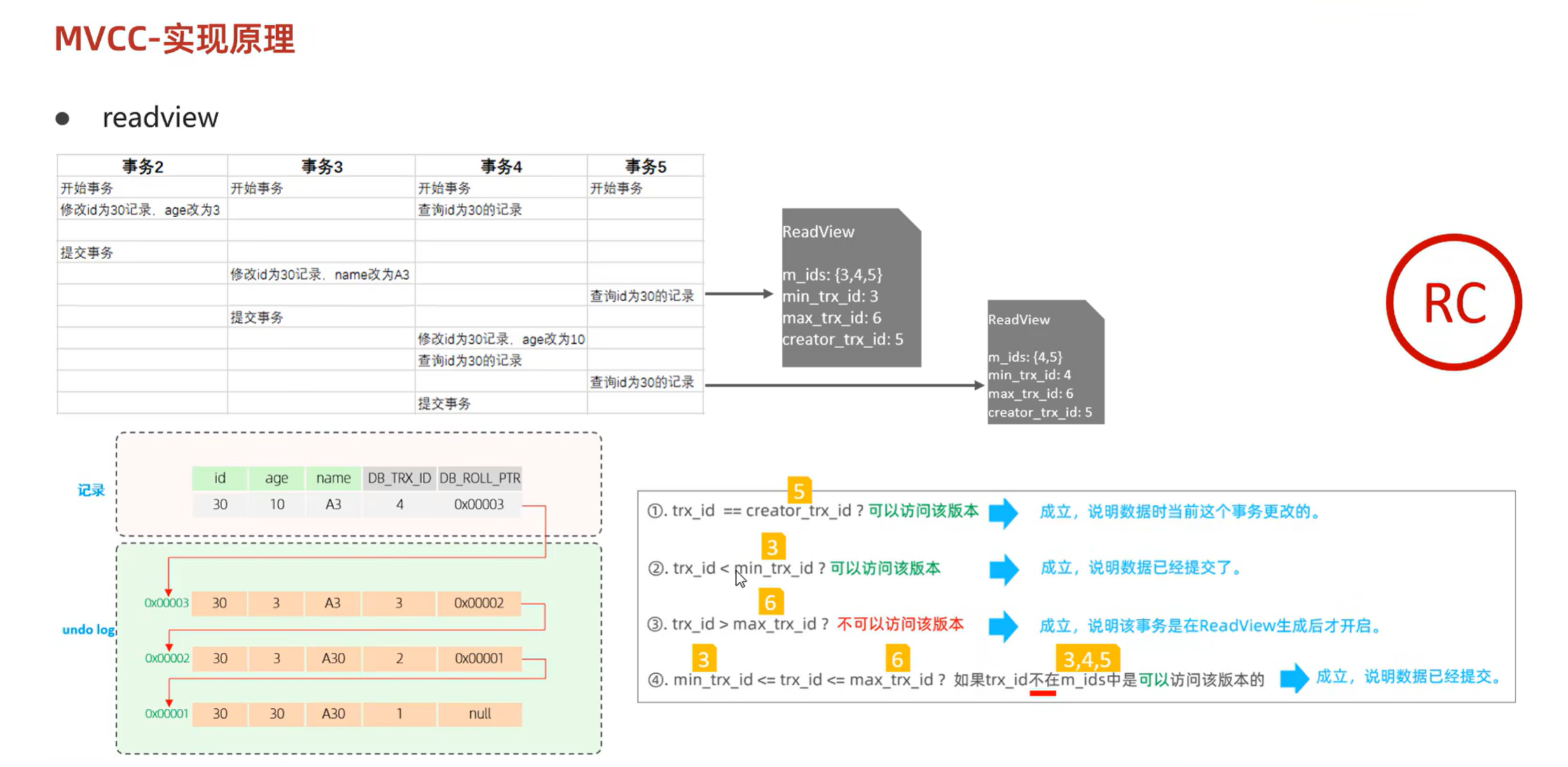This screenshot has height=767, width=1568.
Task: Select the id header cell
Action: click(220, 478)
